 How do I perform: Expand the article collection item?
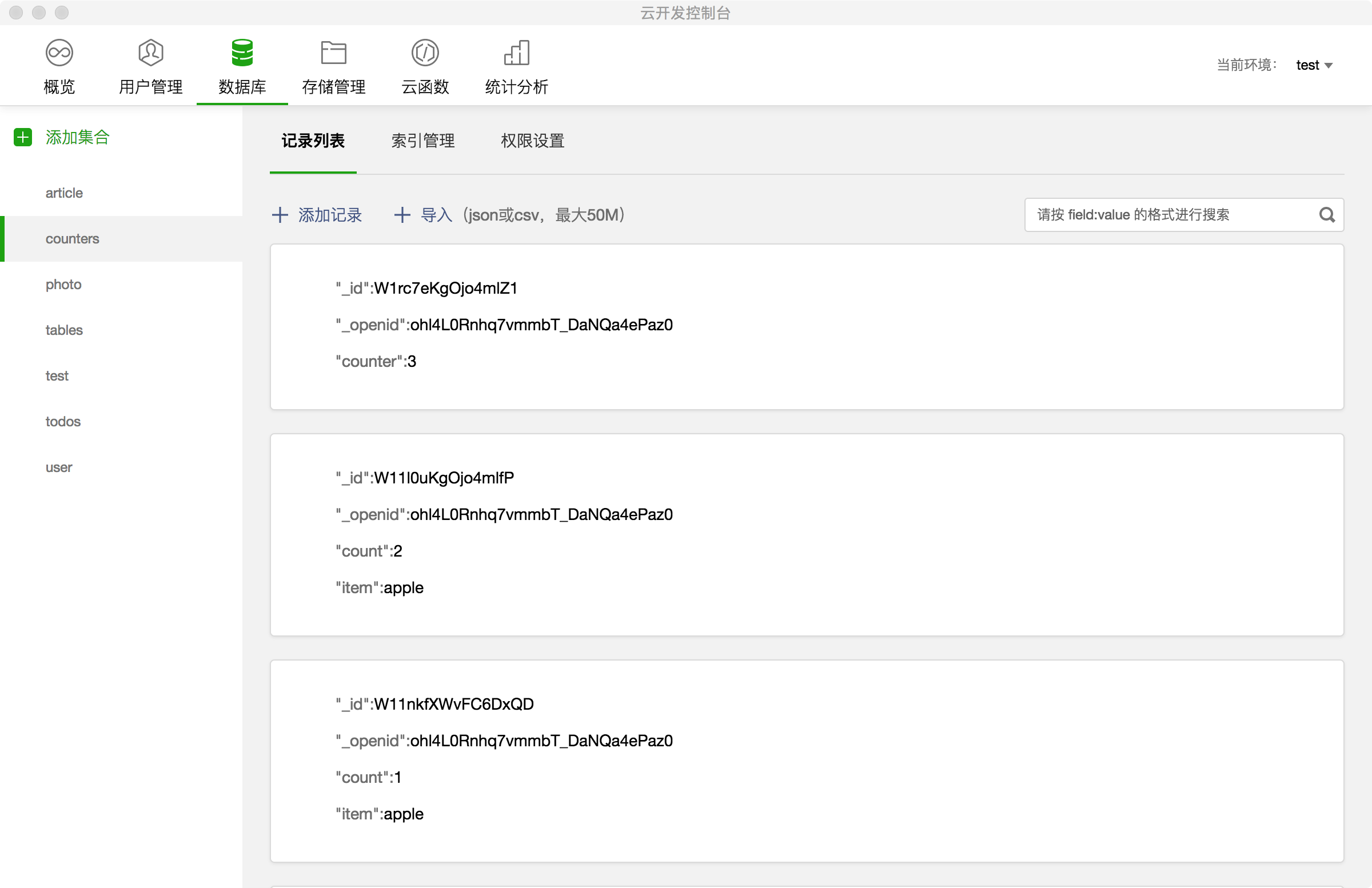point(63,192)
